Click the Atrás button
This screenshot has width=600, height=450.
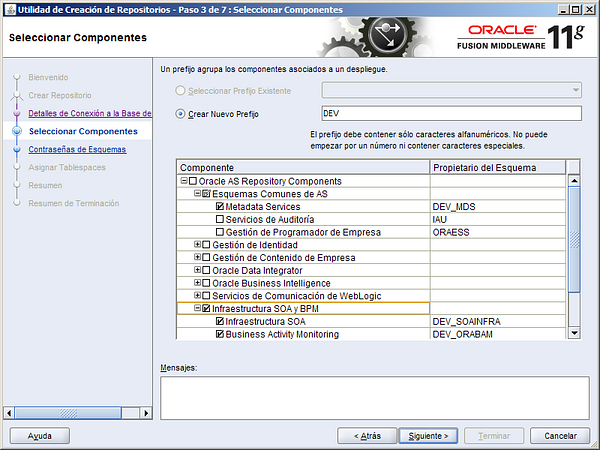point(366,436)
